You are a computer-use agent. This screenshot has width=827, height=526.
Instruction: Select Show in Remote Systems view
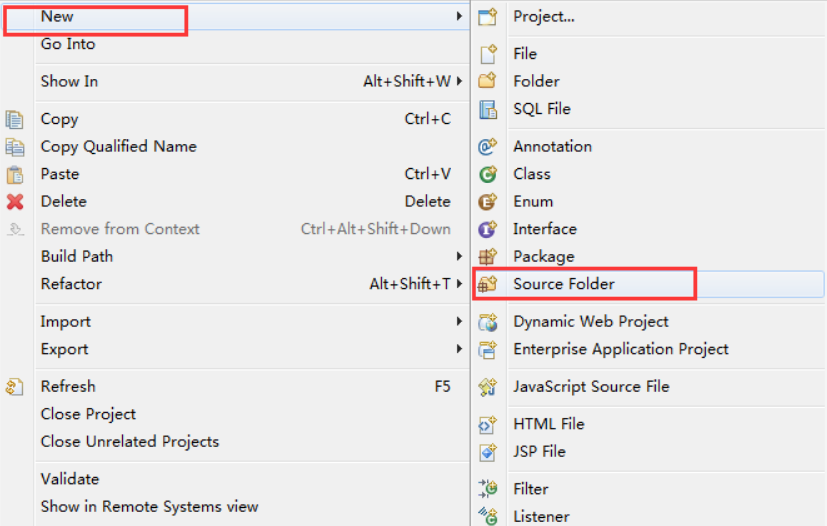pyautogui.click(x=149, y=506)
